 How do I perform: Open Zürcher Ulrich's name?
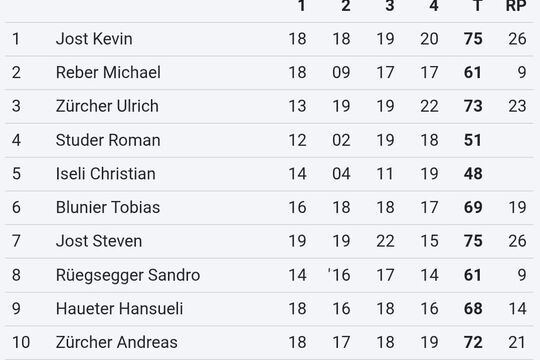107,106
